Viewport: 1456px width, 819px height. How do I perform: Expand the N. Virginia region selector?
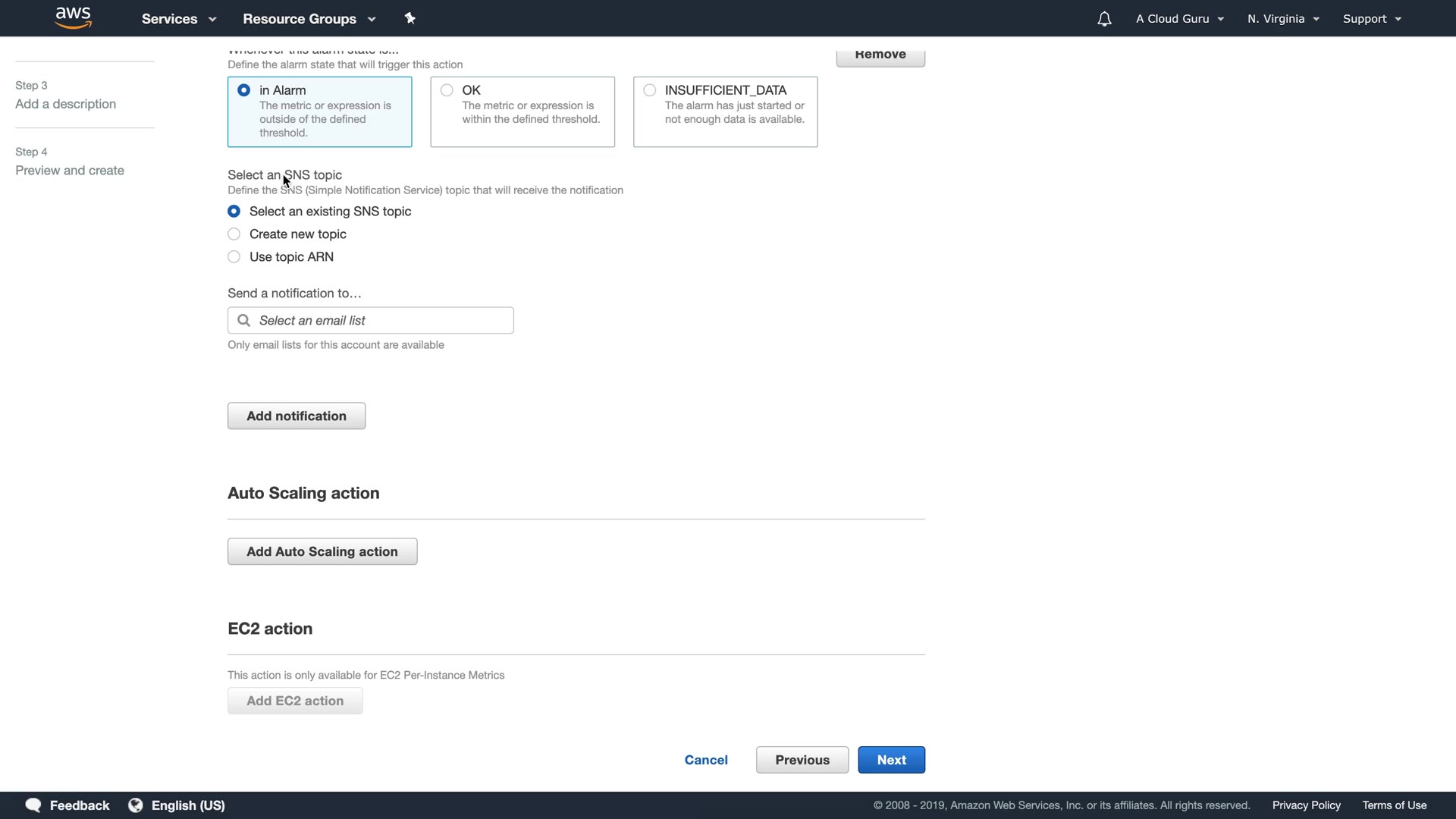point(1283,19)
